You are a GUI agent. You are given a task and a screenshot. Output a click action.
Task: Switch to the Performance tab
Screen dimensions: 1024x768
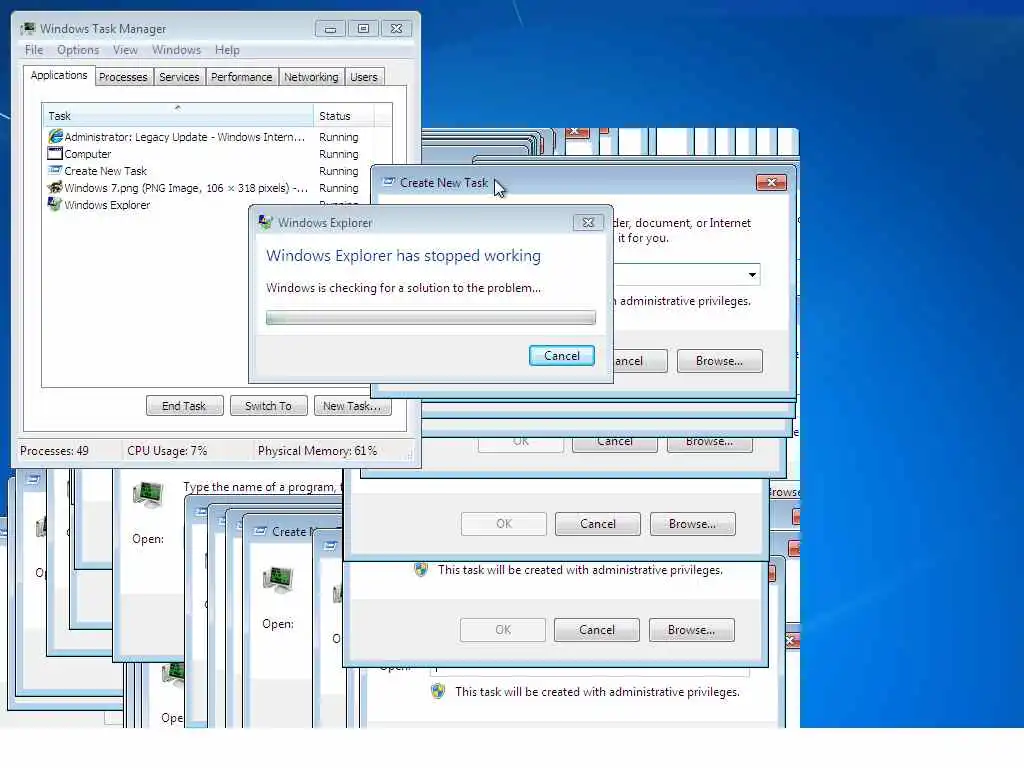point(242,77)
